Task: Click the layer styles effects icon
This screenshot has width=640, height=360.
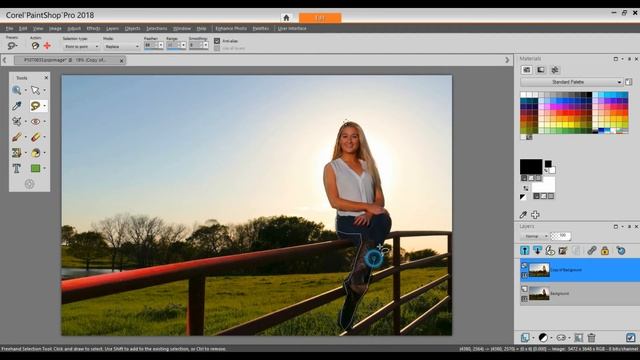Action: point(550,250)
